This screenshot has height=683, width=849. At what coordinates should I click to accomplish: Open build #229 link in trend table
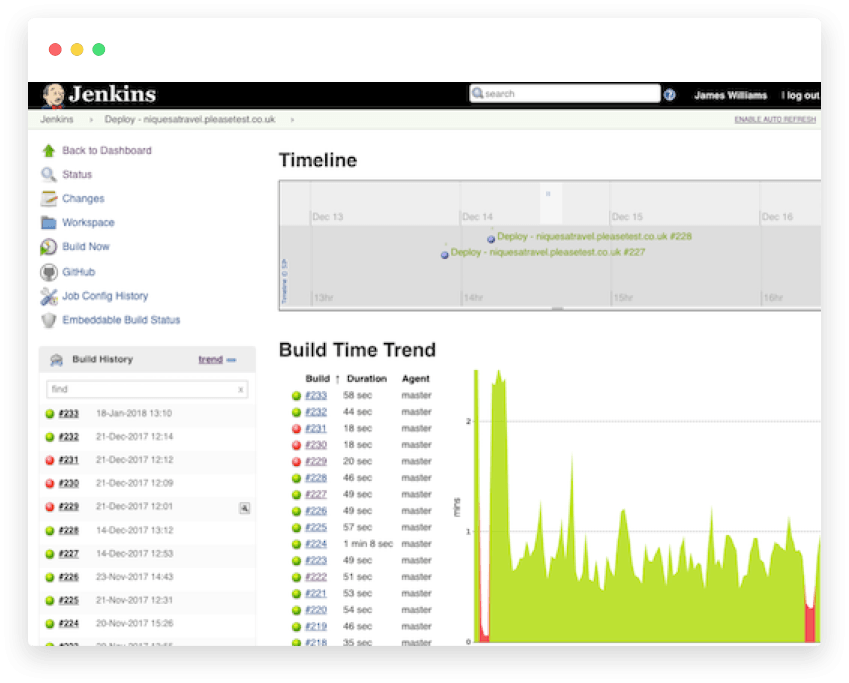[316, 461]
